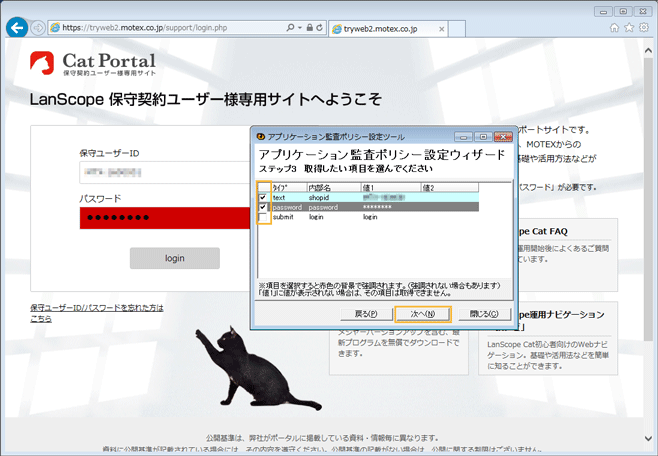Click the 内部名 column header
This screenshot has height=456, width=658.
(334, 188)
